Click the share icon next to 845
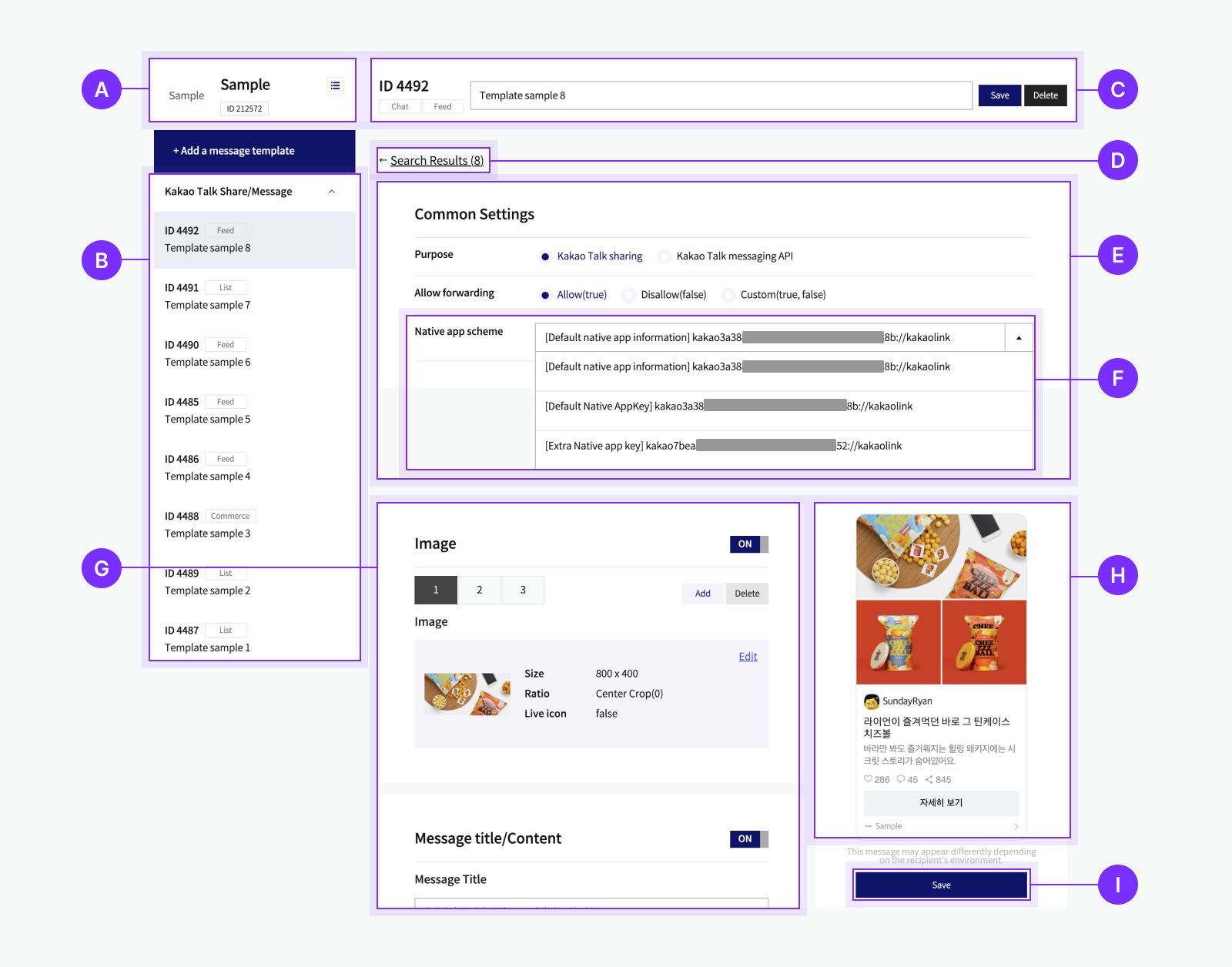 point(929,779)
